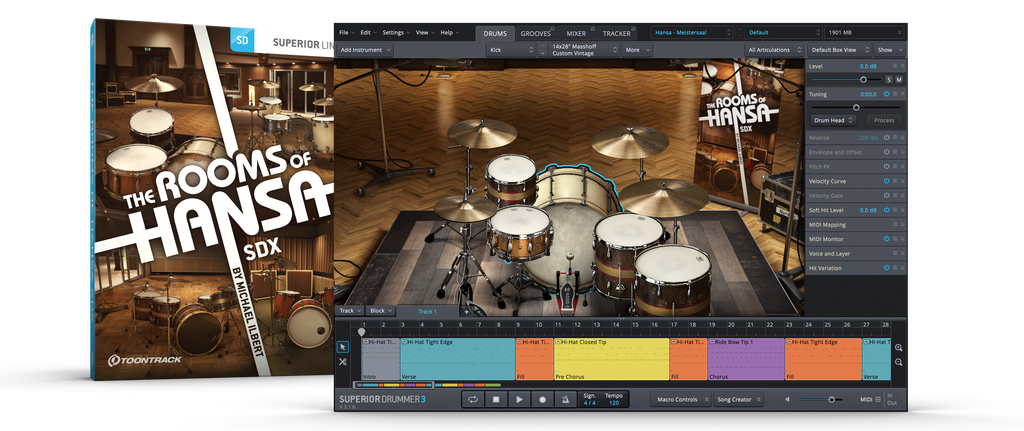Image resolution: width=1024 pixels, height=431 pixels.
Task: Toggle the Tuning power button
Action: [x=887, y=94]
